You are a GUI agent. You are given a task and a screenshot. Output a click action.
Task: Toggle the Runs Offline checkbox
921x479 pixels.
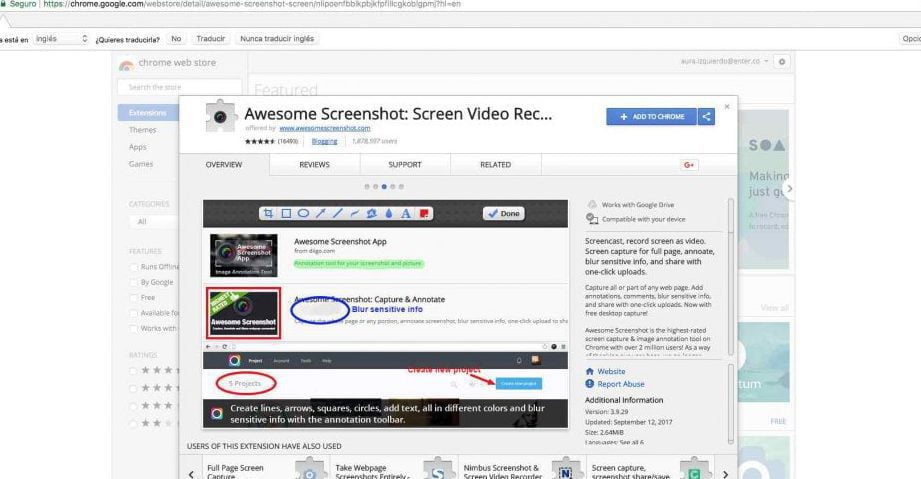coord(133,267)
